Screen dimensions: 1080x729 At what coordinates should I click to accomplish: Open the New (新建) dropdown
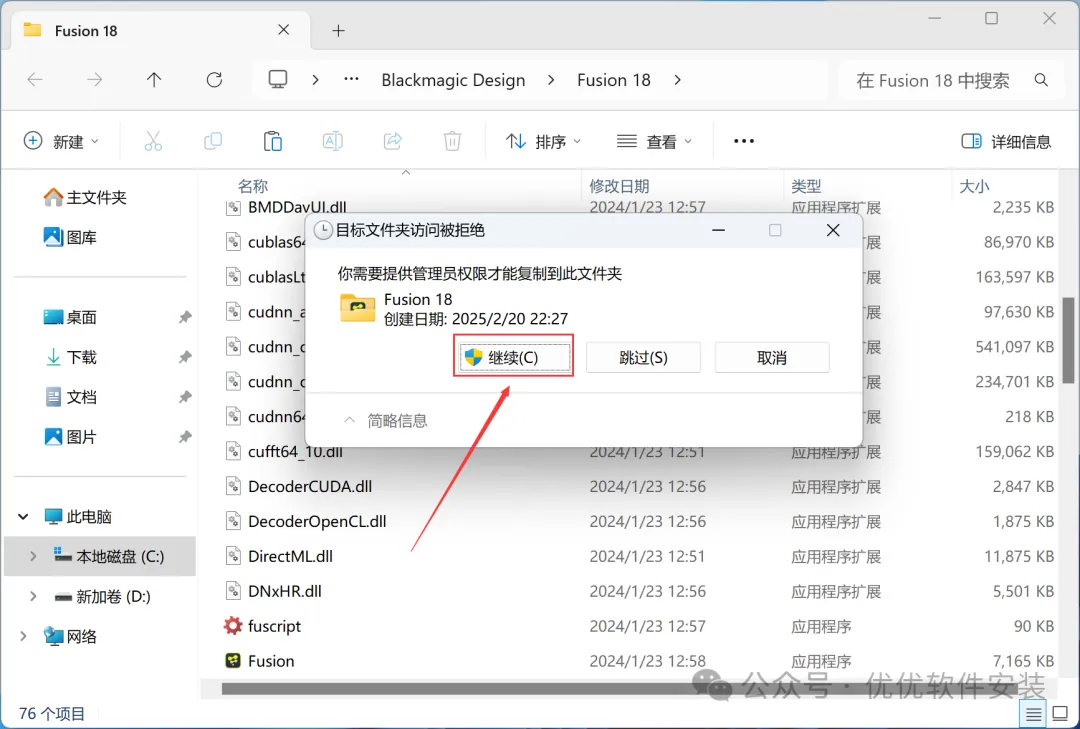tap(61, 141)
